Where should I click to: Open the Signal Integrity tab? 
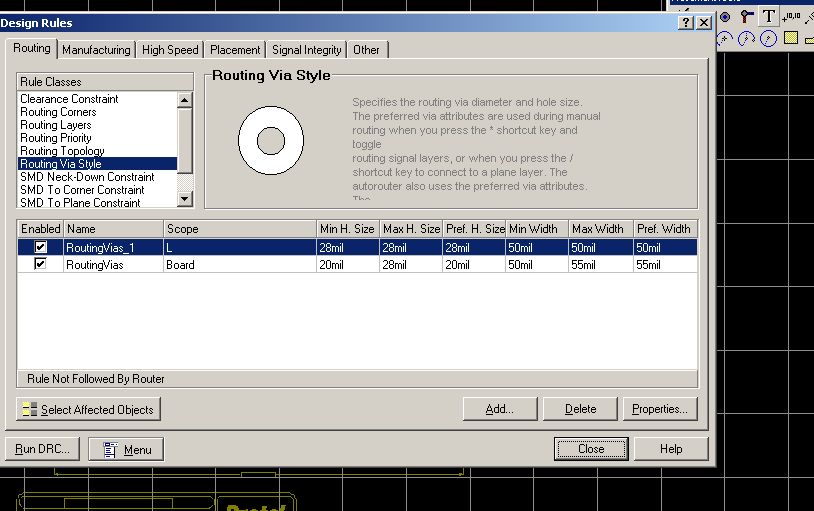coord(307,50)
